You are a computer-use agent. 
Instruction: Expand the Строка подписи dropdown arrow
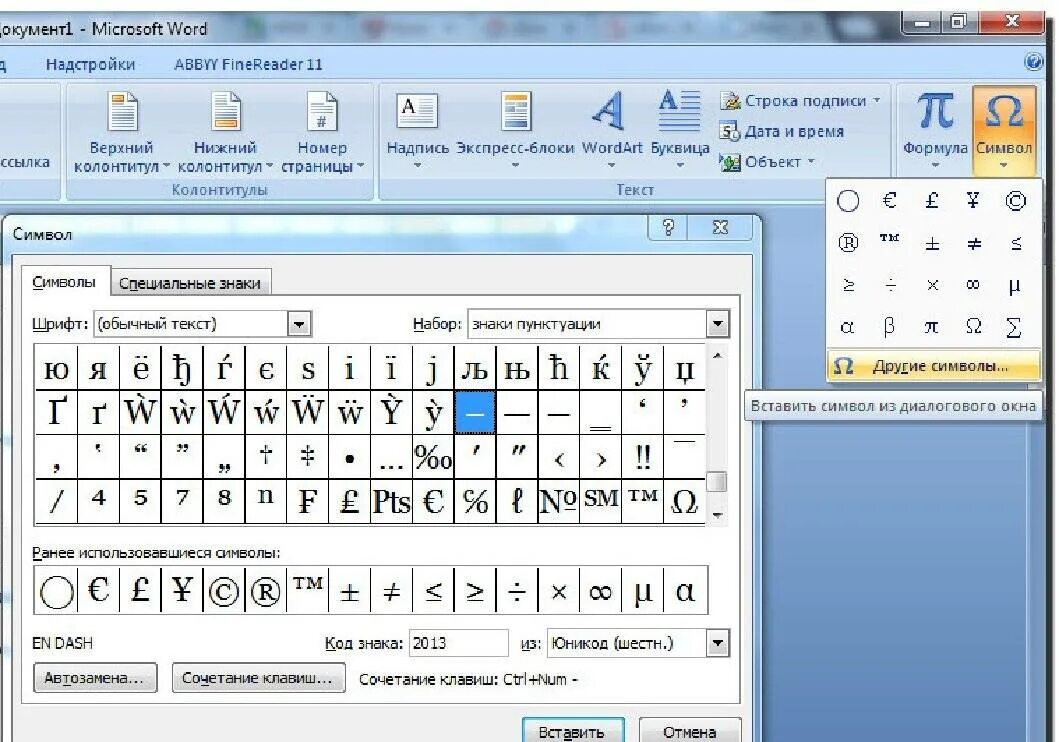876,101
